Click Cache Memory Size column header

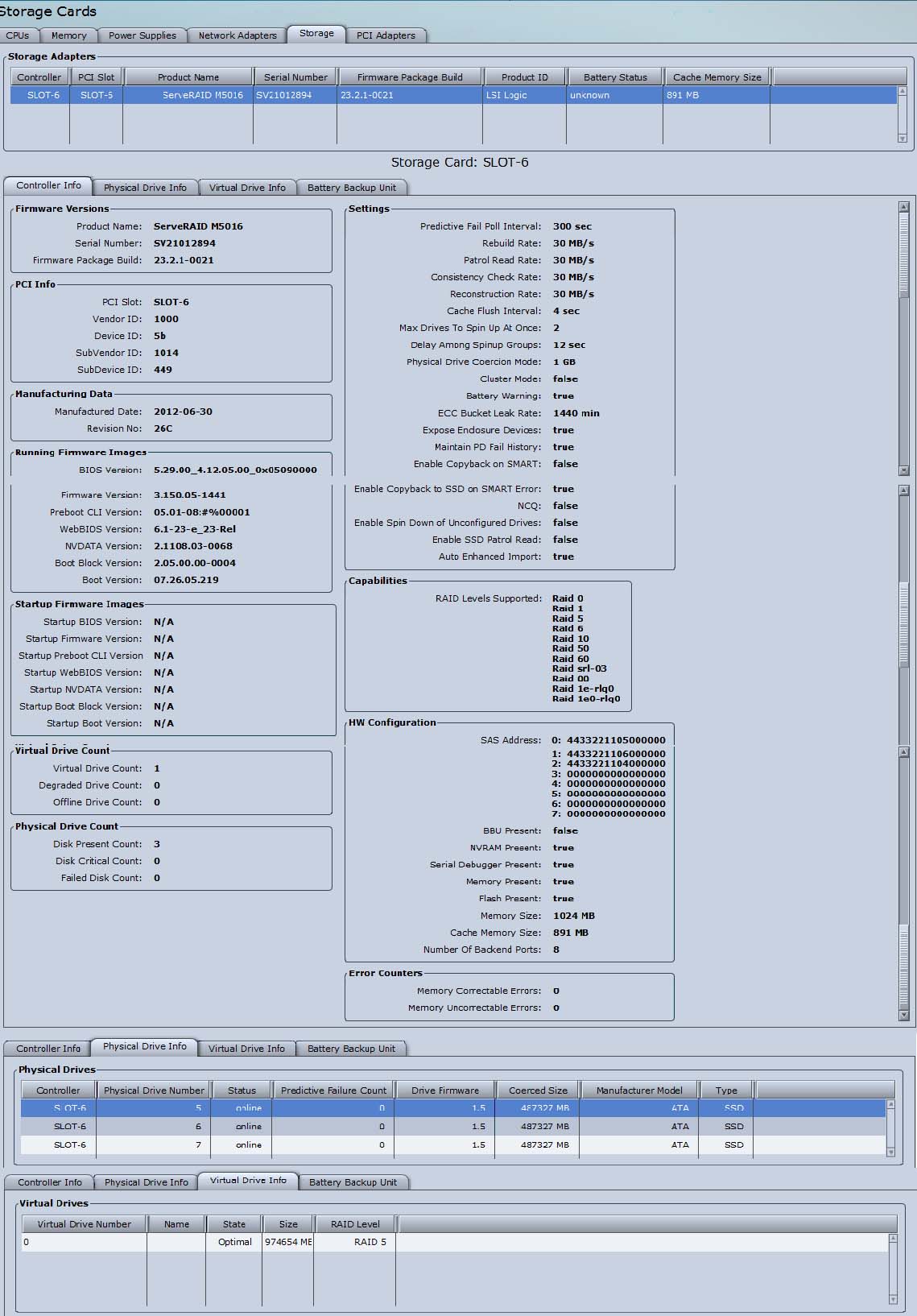tap(717, 77)
